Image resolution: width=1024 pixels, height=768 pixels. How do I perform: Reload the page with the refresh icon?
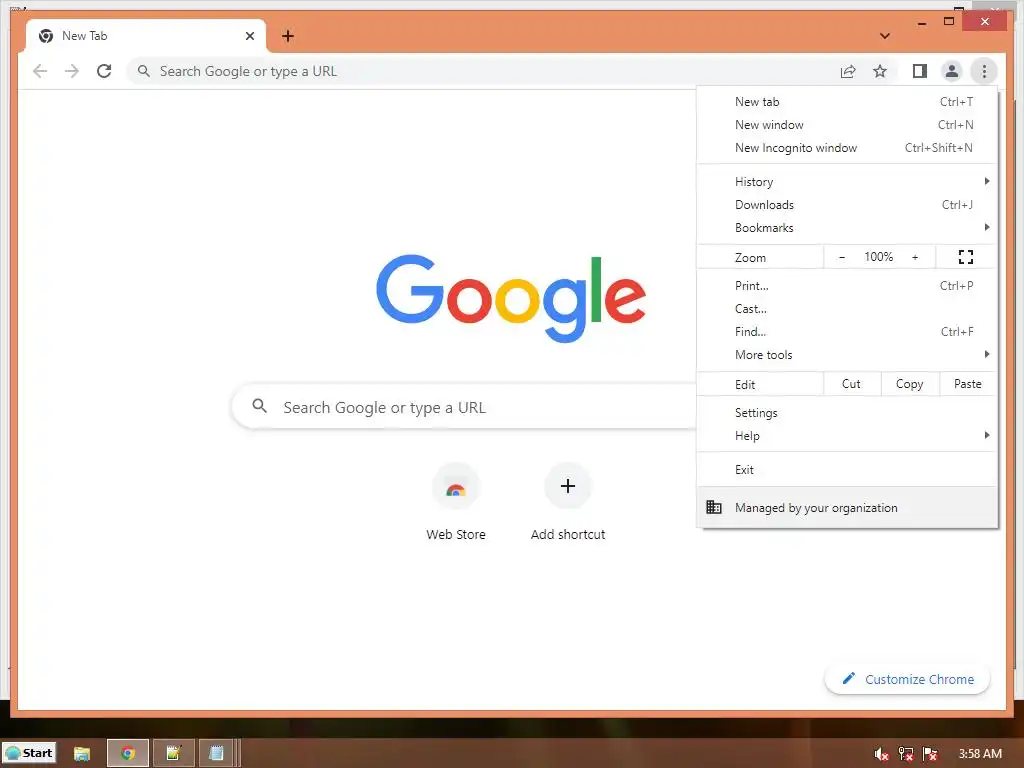(x=104, y=71)
